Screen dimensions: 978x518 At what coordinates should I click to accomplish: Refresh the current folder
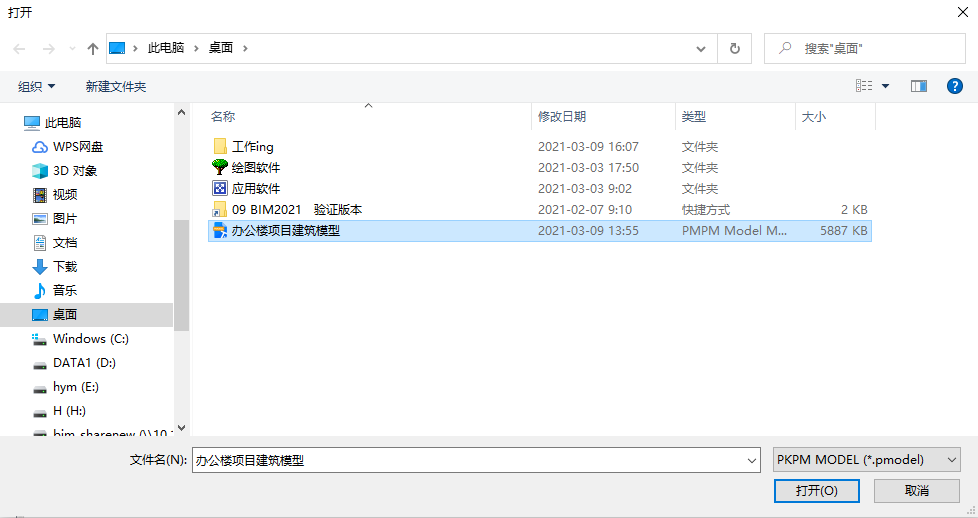[x=735, y=48]
